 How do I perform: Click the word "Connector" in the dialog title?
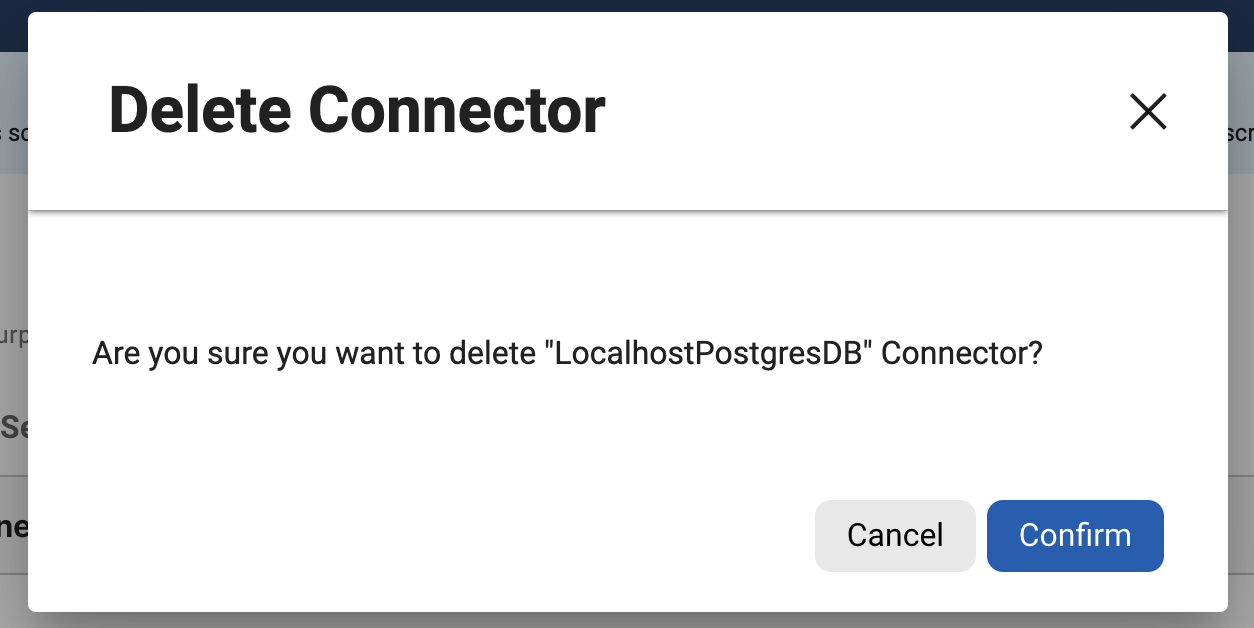pos(456,110)
